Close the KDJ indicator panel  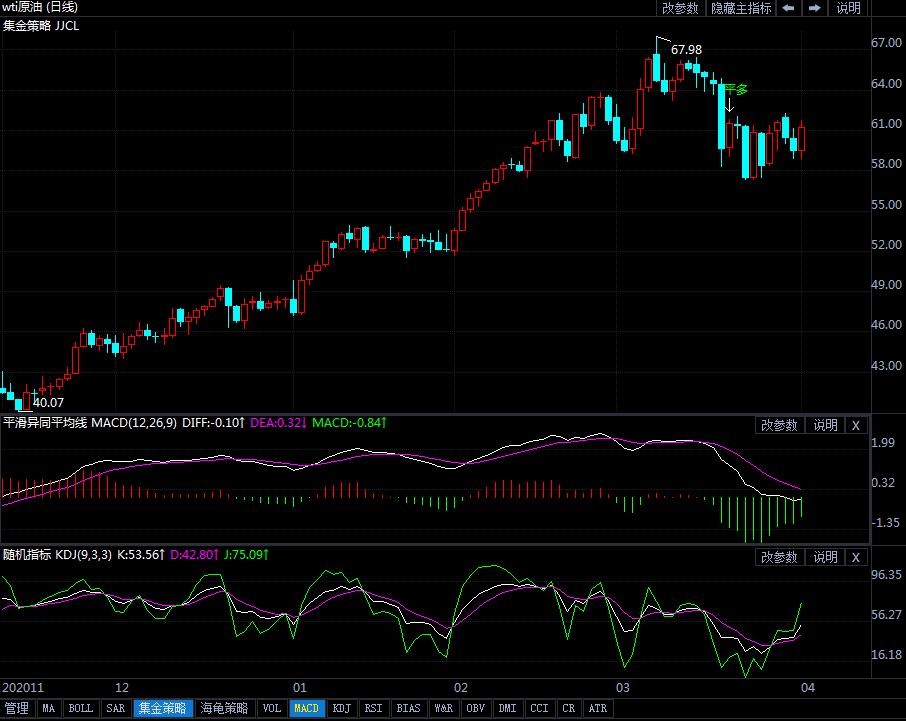click(855, 557)
